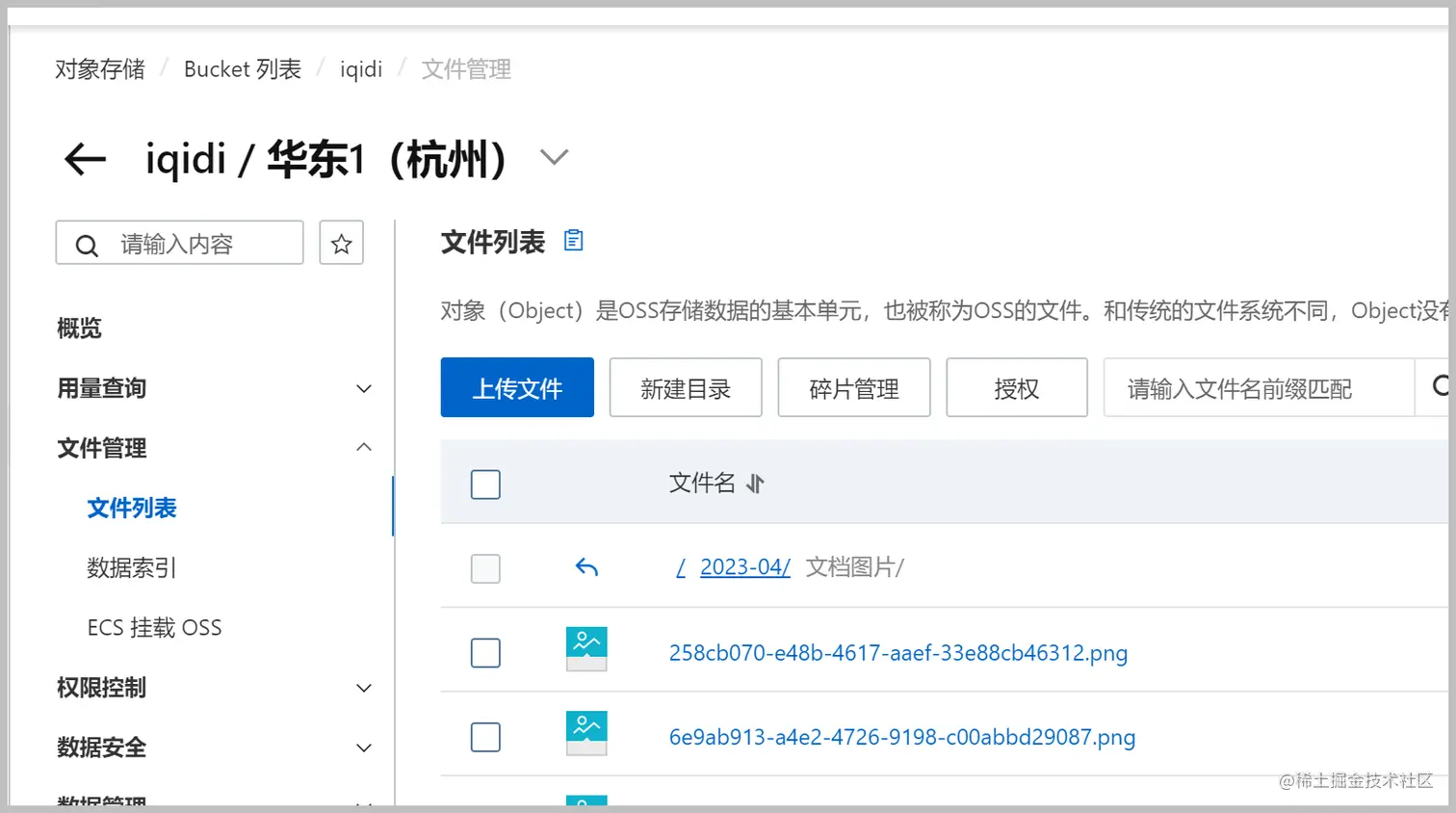1456x813 pixels.
Task: Select 文件列表 in the sidebar
Action: 132,508
